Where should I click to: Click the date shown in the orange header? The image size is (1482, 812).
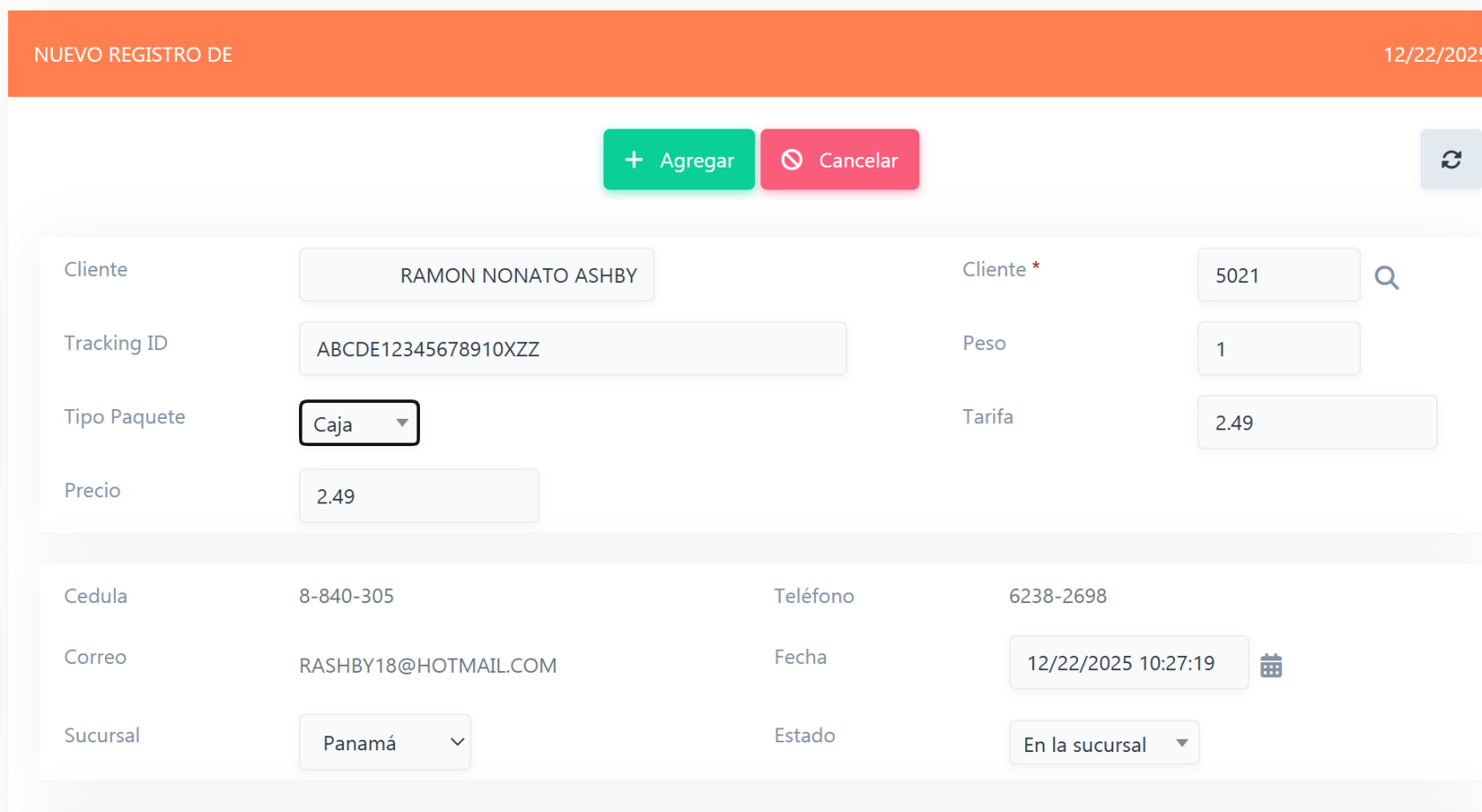[1431, 55]
